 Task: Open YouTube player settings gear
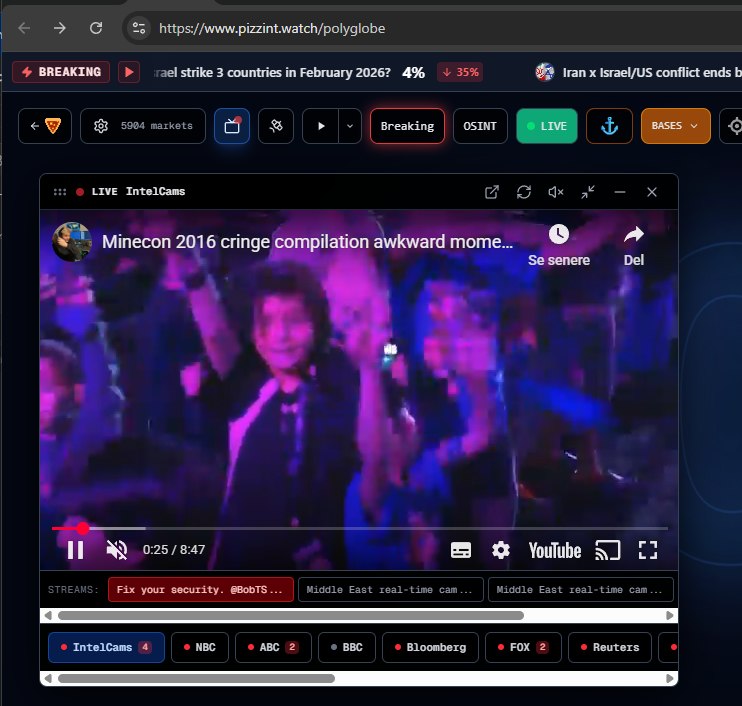(501, 550)
